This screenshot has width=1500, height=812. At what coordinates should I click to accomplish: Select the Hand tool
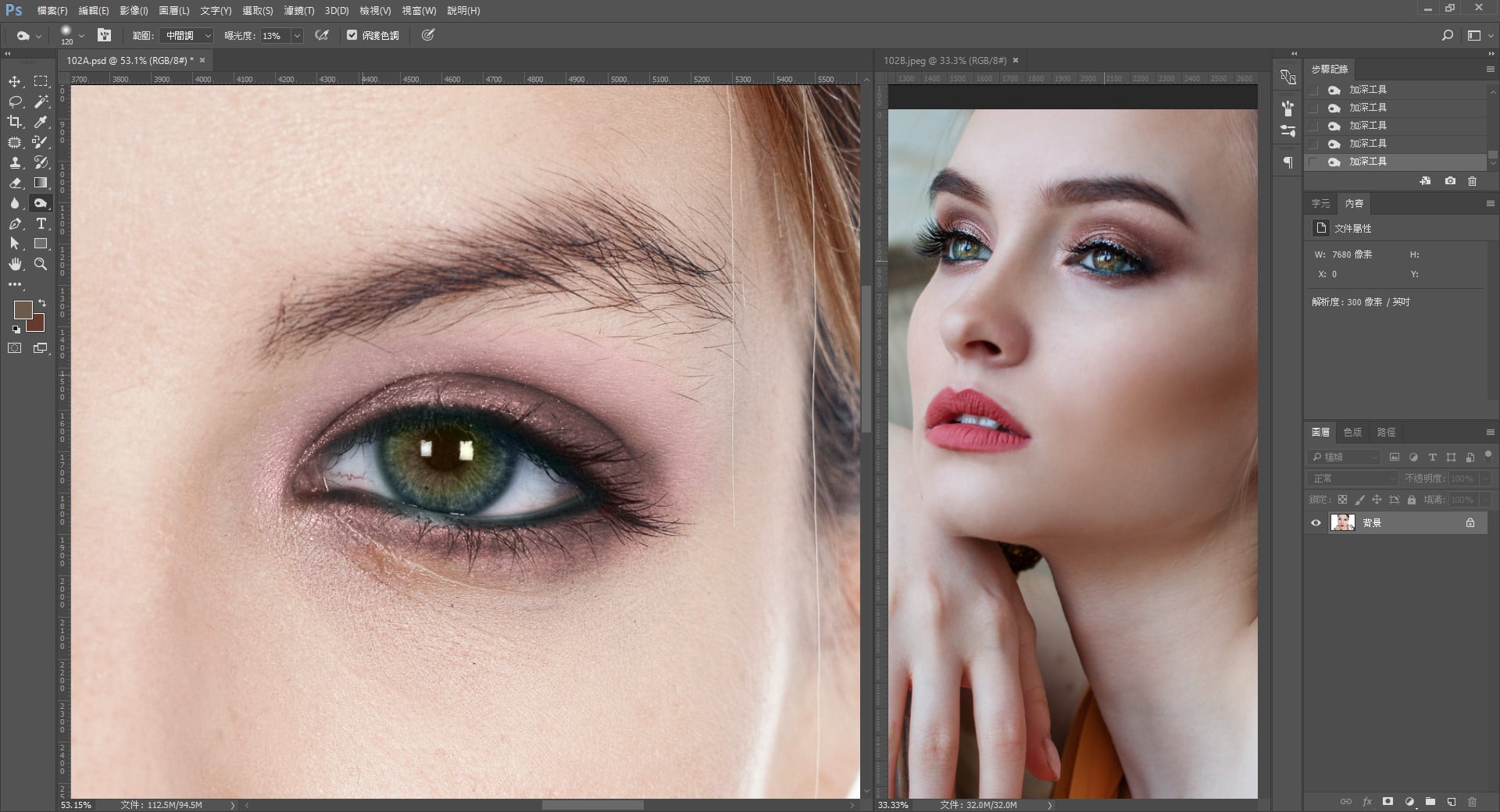click(x=15, y=264)
